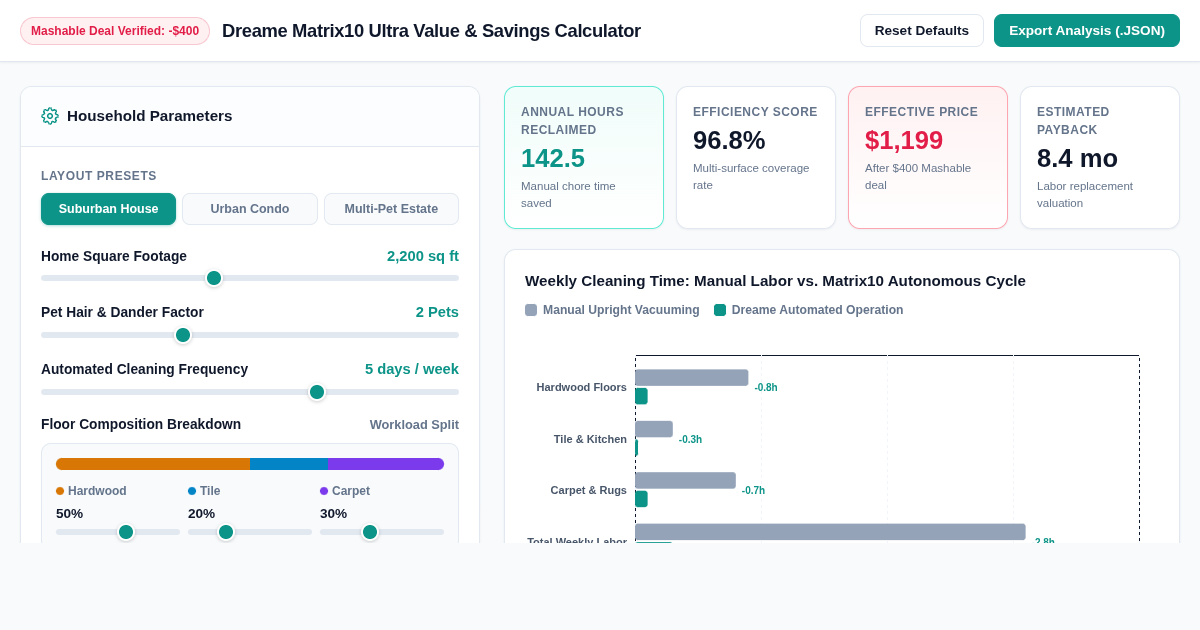This screenshot has width=1200, height=630.
Task: Click the Hardwood '50%' value
Action: (69, 514)
